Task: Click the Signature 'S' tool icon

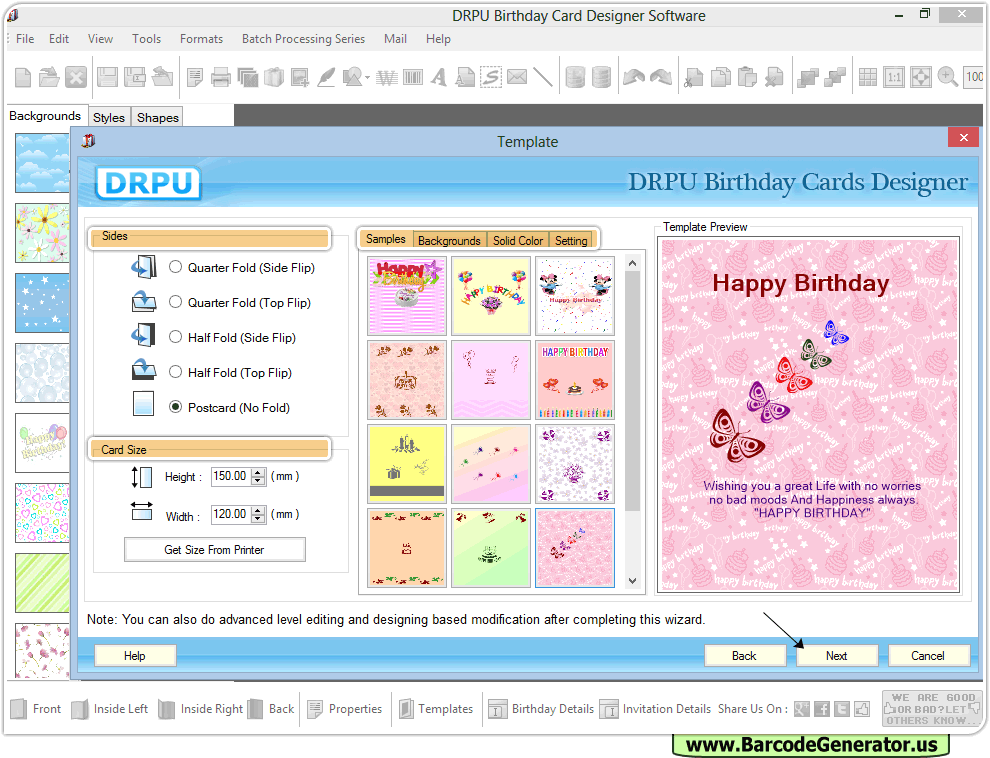Action: point(491,77)
